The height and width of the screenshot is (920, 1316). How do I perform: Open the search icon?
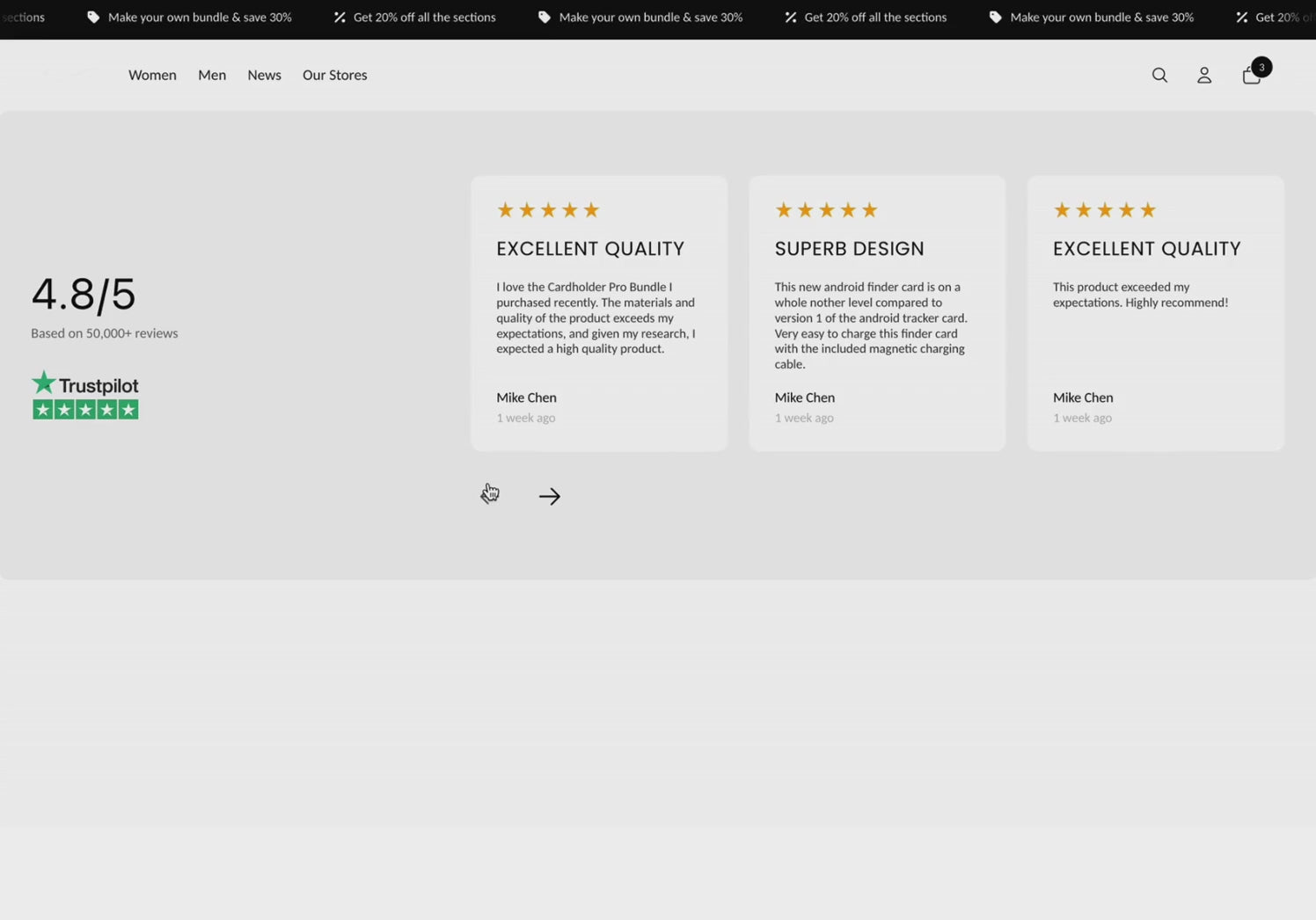(x=1159, y=75)
